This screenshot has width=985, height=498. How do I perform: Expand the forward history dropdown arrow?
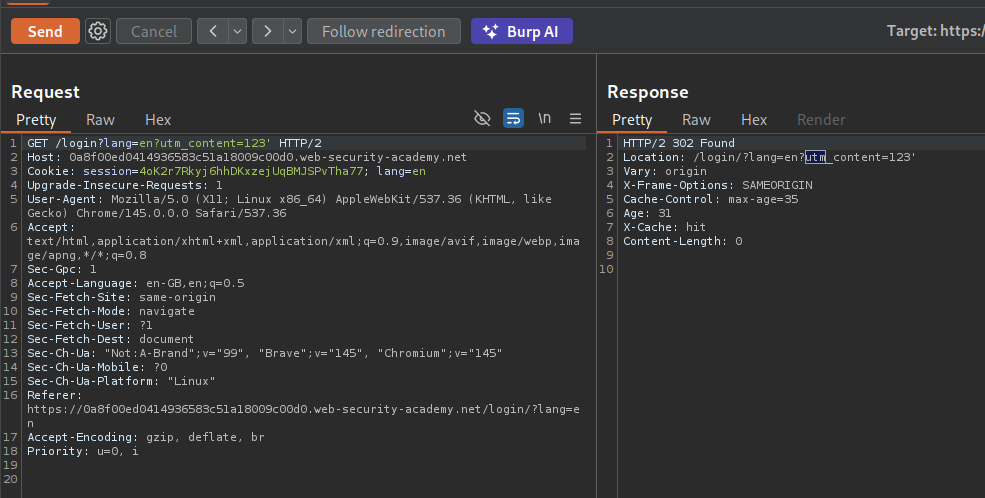(x=292, y=31)
